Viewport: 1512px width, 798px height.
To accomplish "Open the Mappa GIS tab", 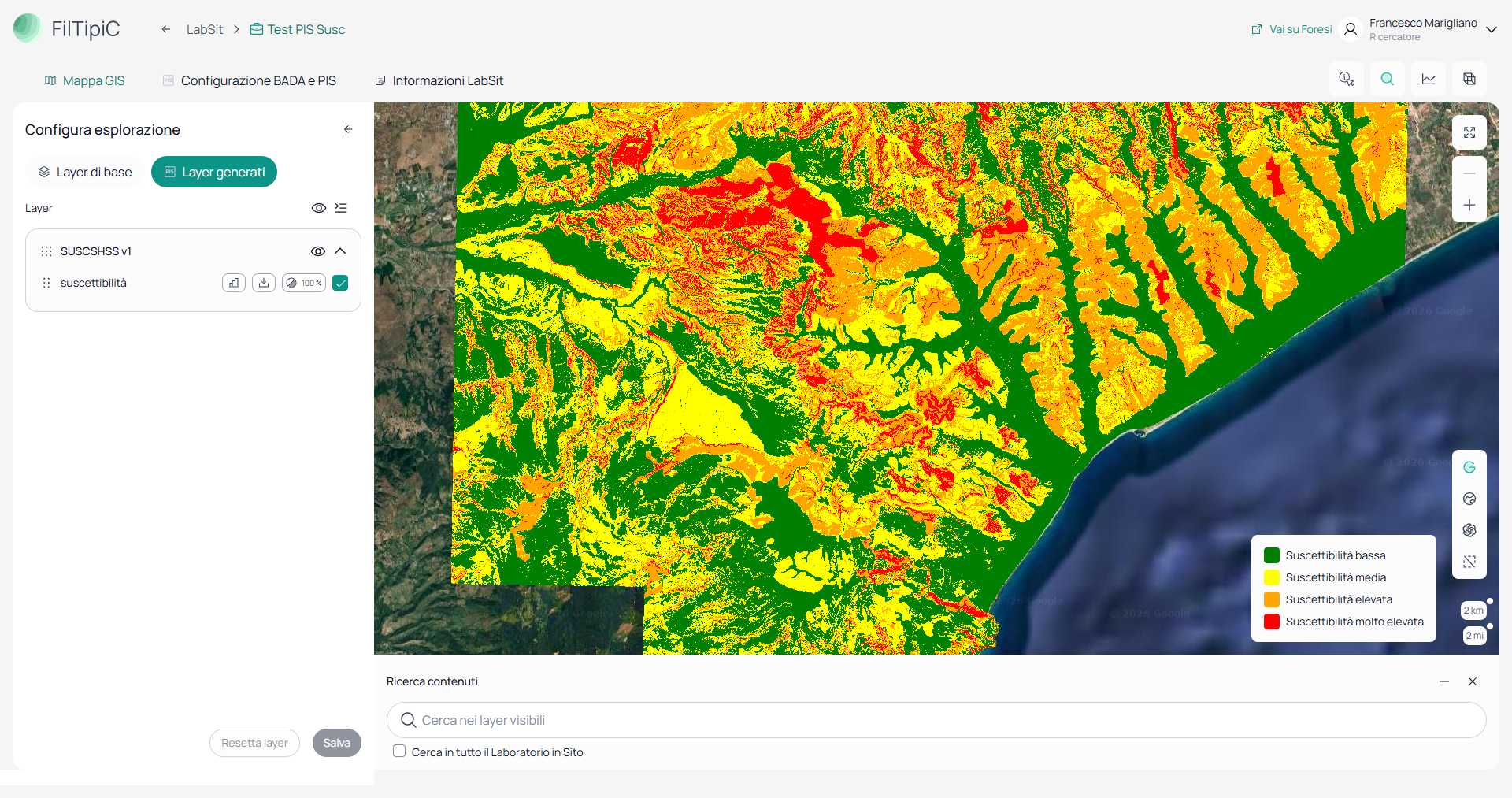I will pos(85,80).
